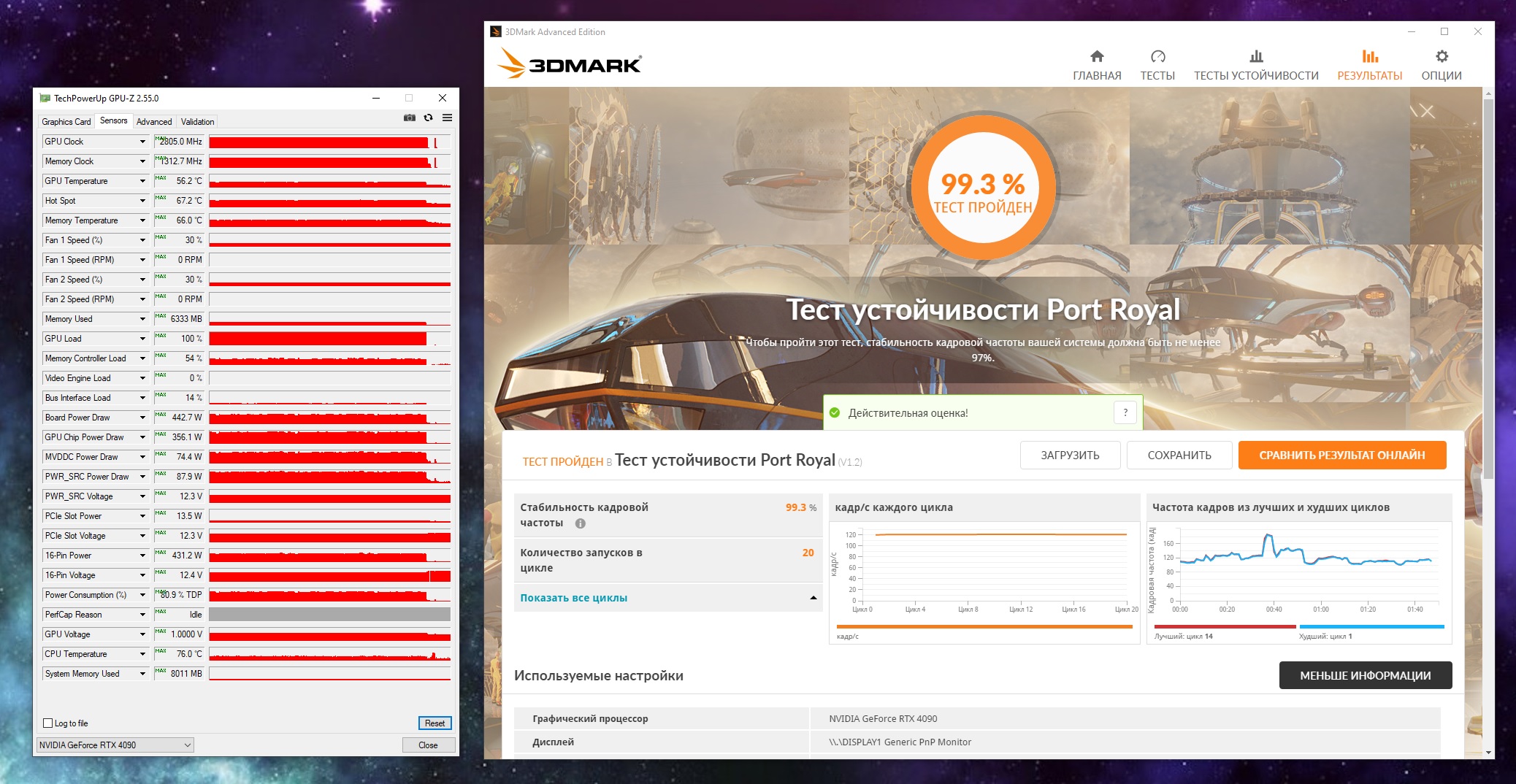Click the 3DMark vertical scrollbar thumb
Screen dimensions: 1516x784
[x=1488, y=289]
